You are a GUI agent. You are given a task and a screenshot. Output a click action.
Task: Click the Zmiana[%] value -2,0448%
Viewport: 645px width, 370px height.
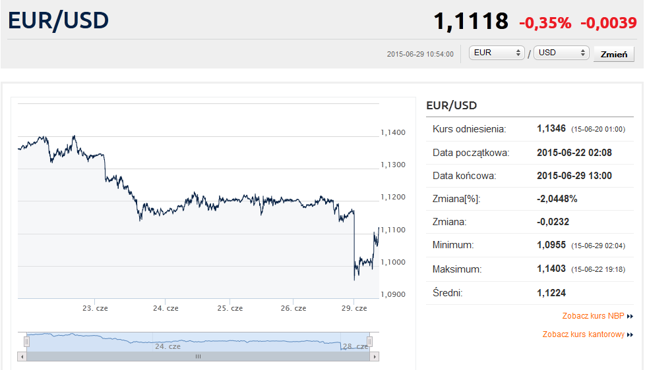(x=557, y=199)
